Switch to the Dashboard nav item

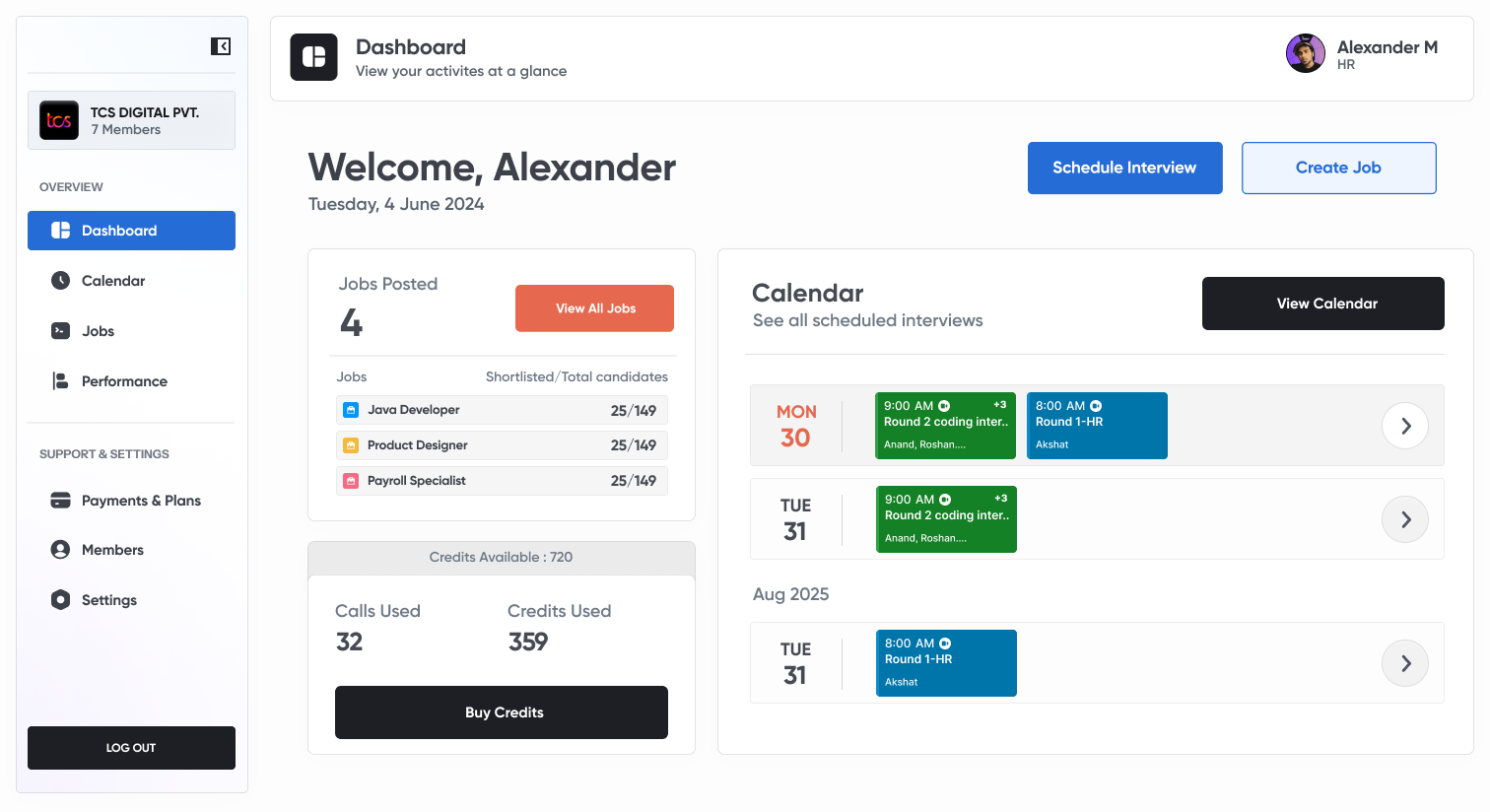(x=131, y=230)
